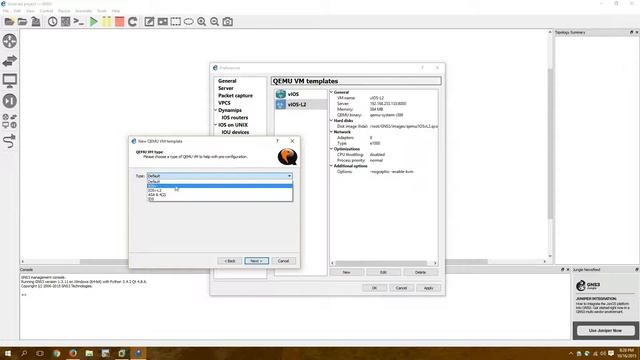Viewport: 640px width, 360px height.
Task: Choose ASA 8.4(2) in the Type list
Action: click(x=220, y=195)
